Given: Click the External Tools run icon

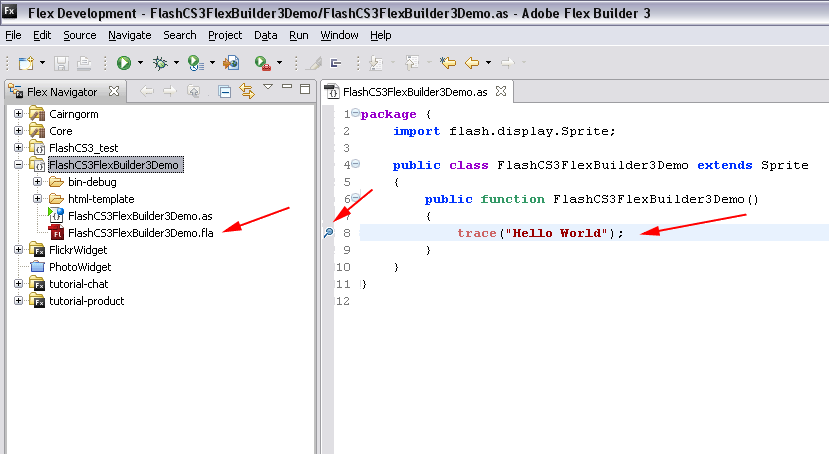Looking at the screenshot, I should pos(262,63).
